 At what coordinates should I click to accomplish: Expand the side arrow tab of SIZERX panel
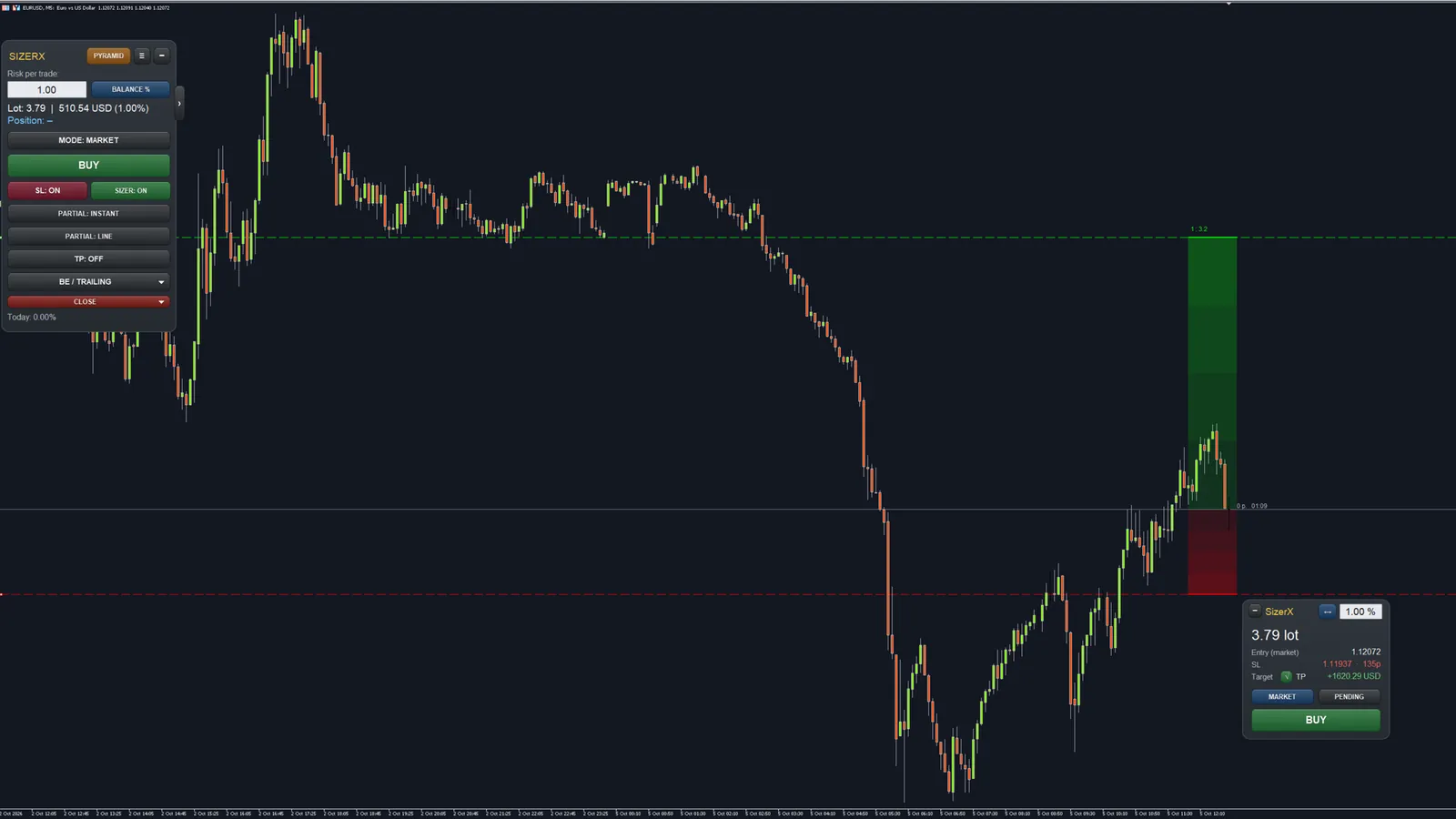click(x=179, y=104)
